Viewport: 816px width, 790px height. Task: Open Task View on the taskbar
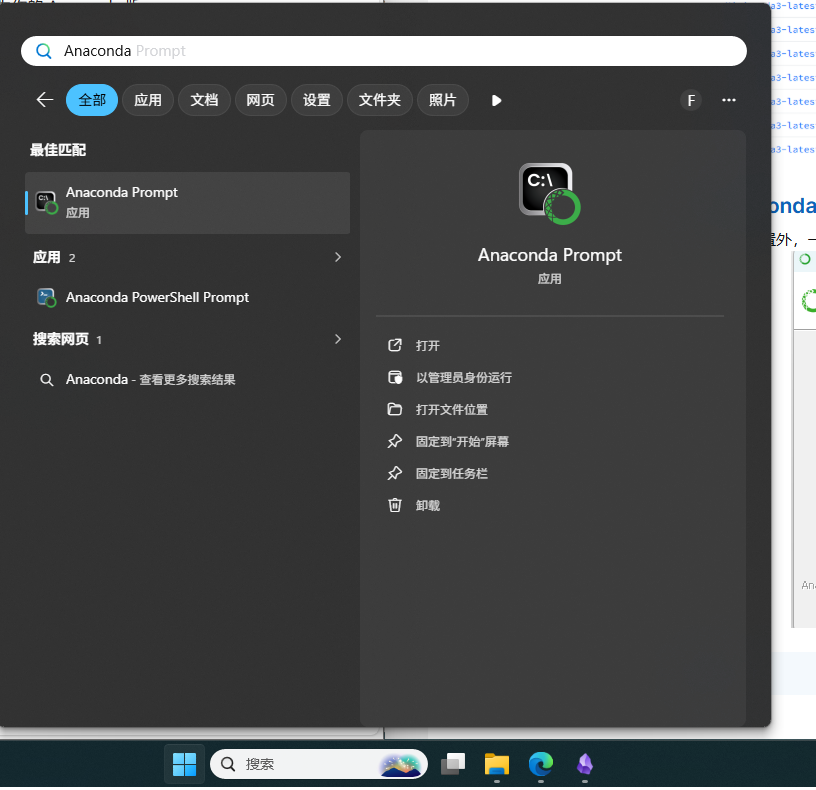pos(453,764)
